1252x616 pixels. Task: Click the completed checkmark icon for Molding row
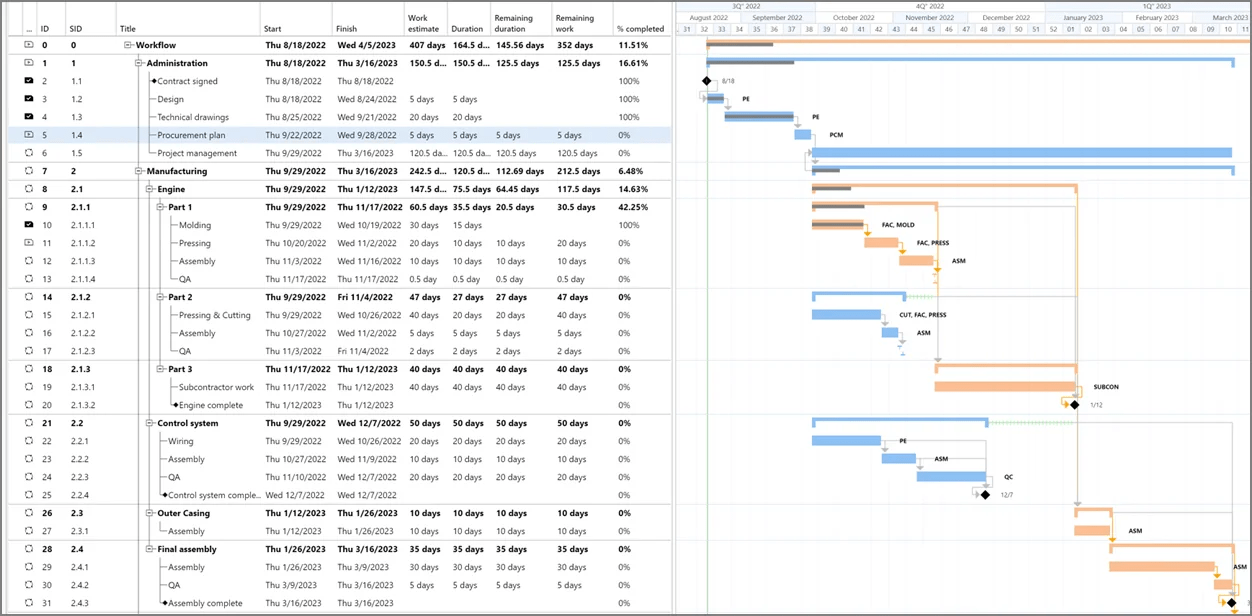pyautogui.click(x=28, y=225)
